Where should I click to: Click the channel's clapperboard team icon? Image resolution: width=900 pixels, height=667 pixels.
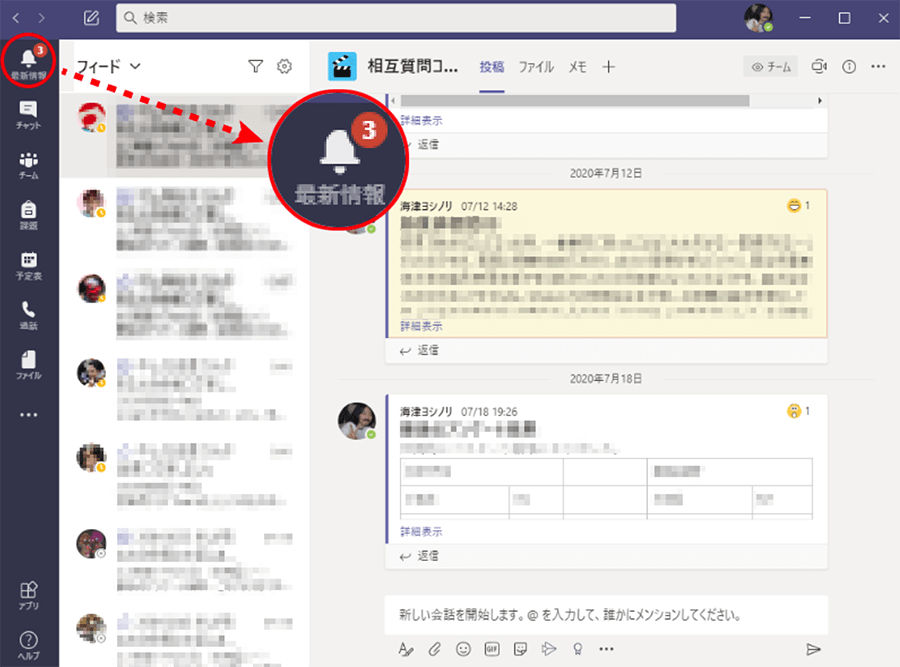[x=342, y=67]
